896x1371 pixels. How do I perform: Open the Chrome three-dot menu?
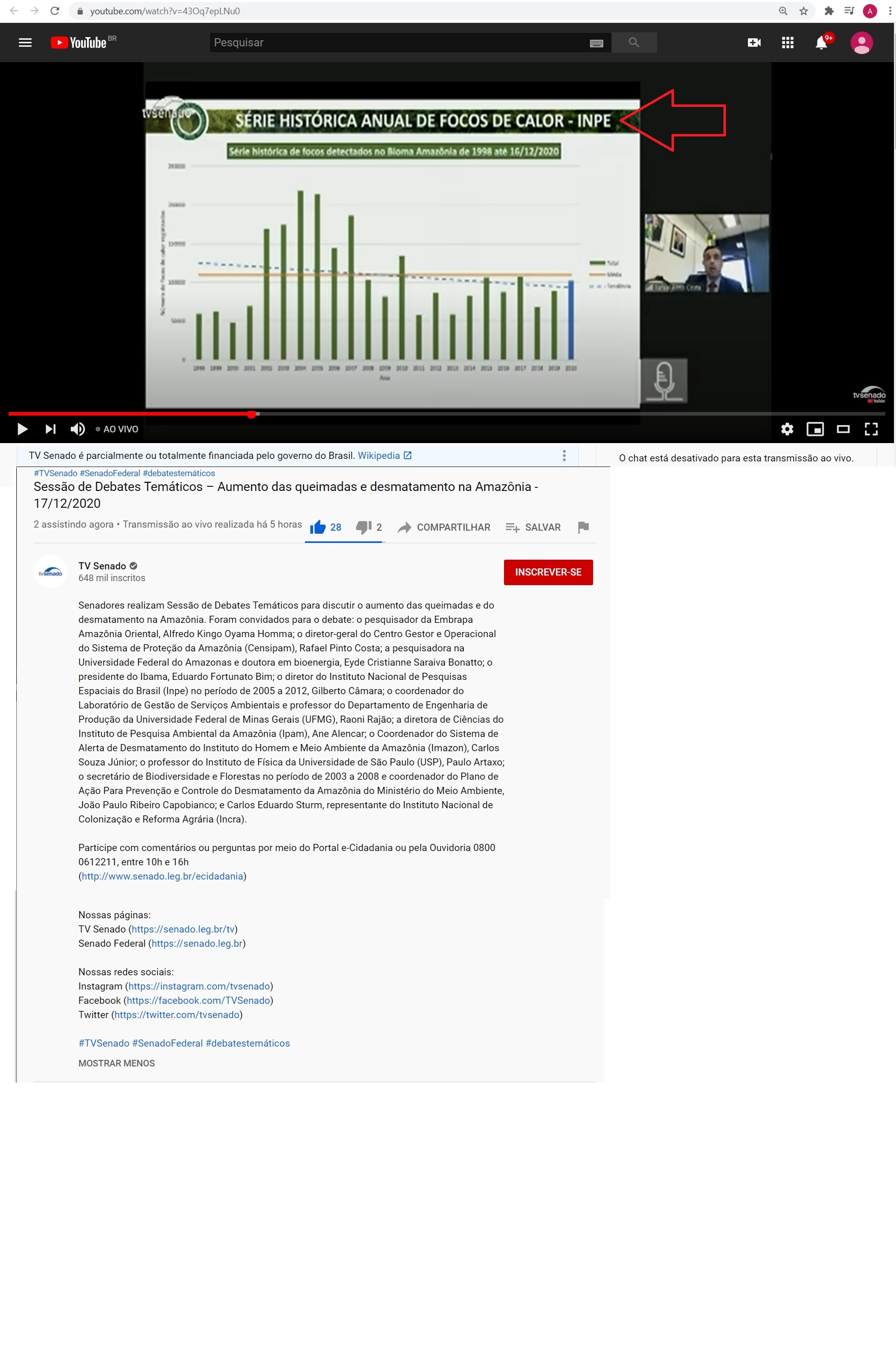pyautogui.click(x=890, y=11)
